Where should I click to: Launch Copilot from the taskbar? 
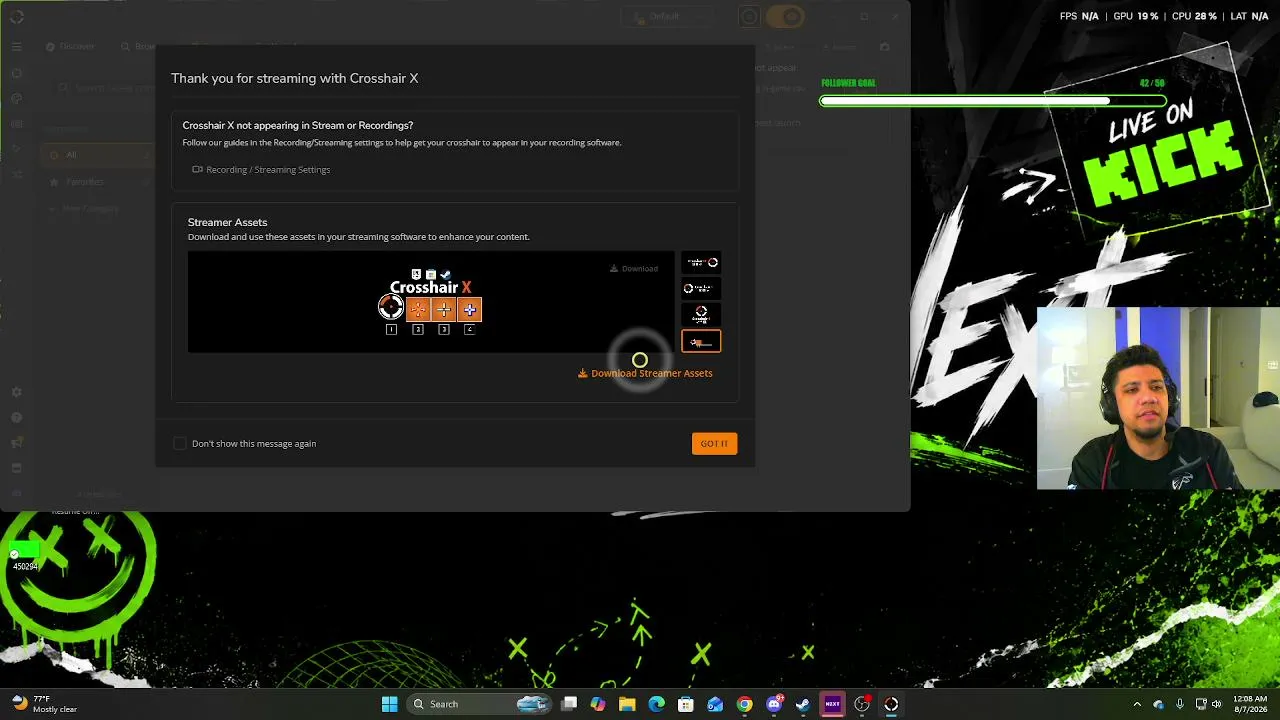pos(598,704)
